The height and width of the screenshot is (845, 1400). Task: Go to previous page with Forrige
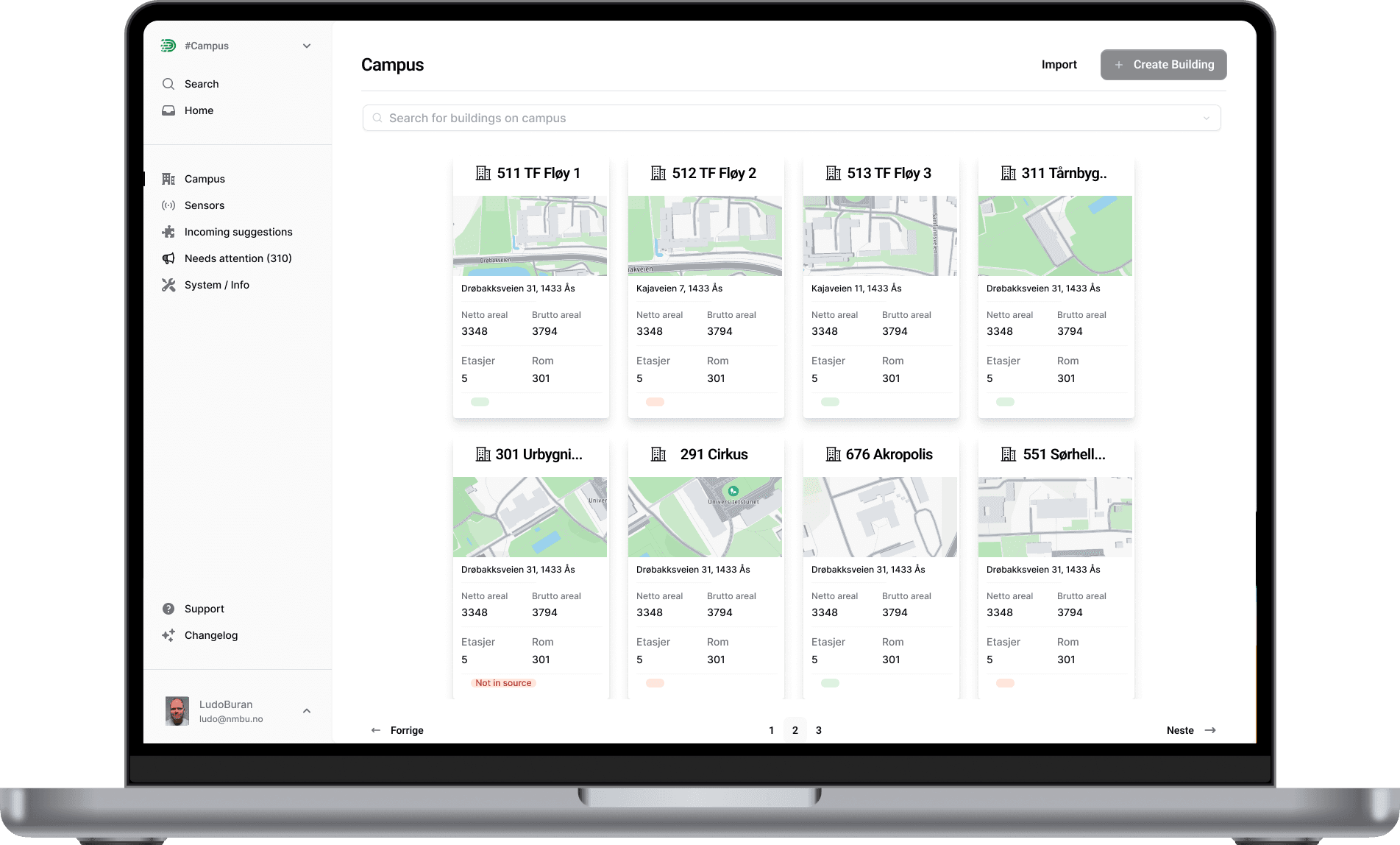coord(397,730)
